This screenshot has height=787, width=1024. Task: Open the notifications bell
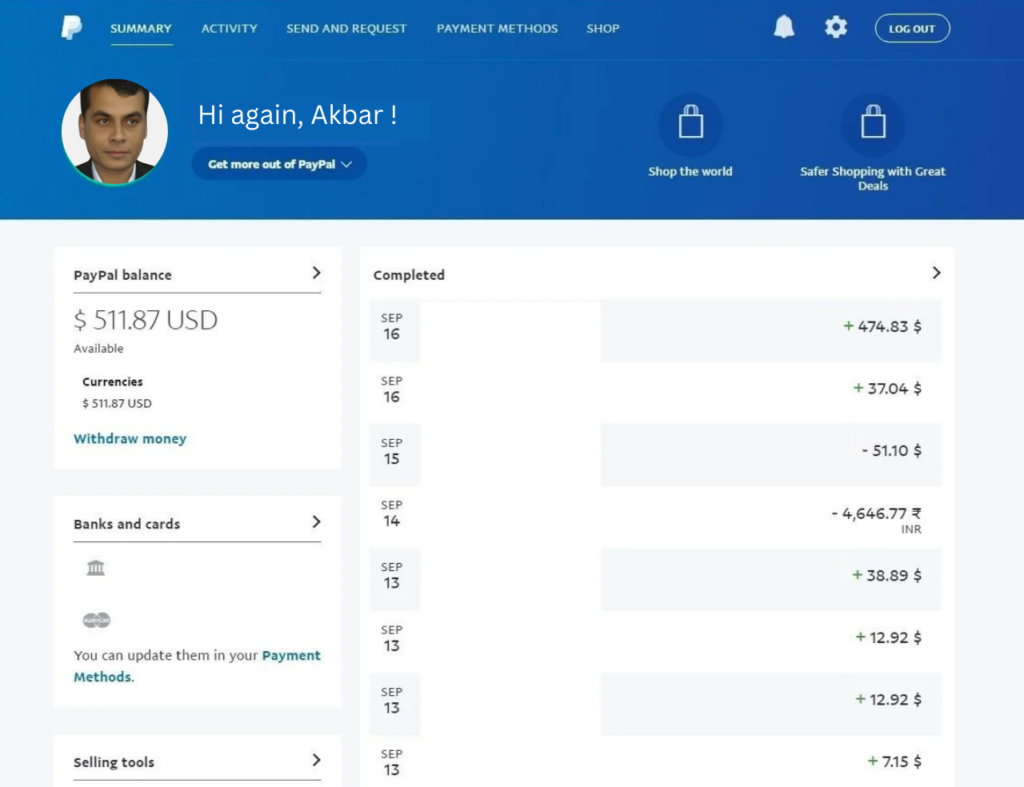point(784,27)
